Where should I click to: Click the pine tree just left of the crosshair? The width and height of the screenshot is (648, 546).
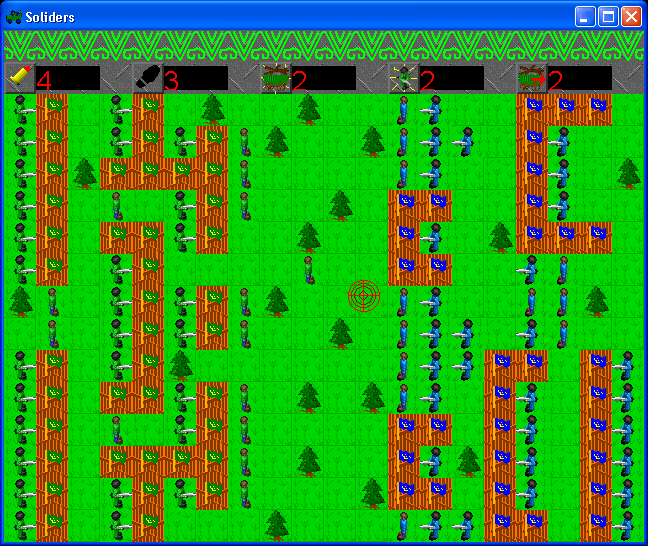pos(276,299)
